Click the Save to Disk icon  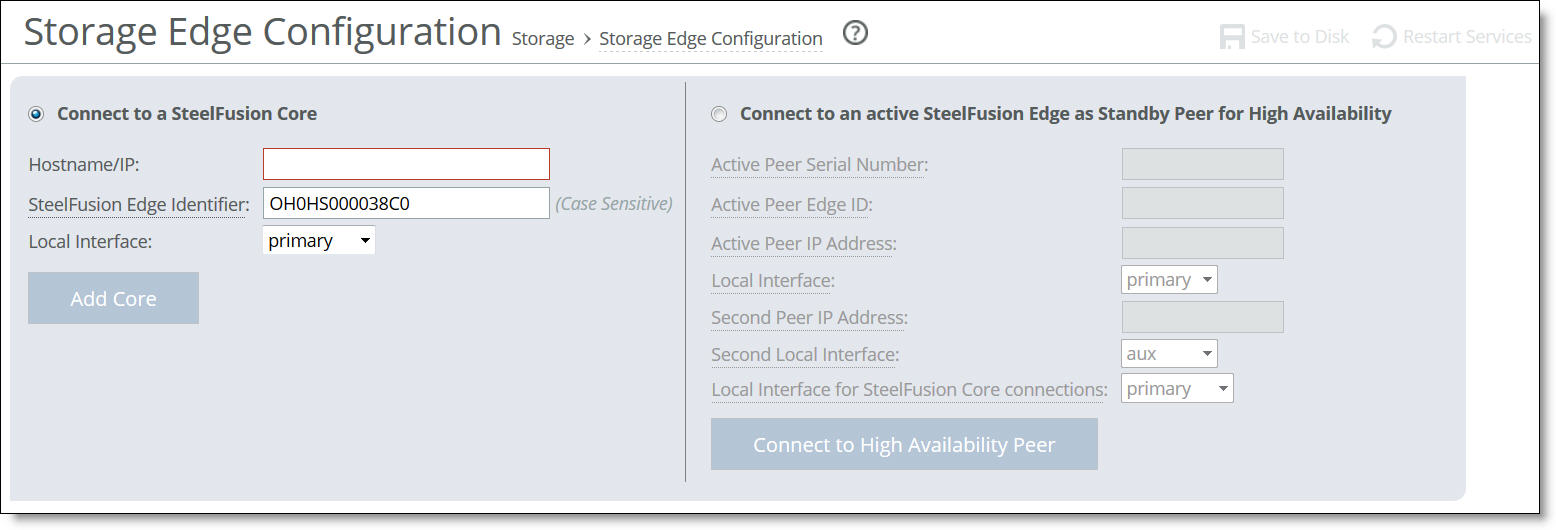1232,37
